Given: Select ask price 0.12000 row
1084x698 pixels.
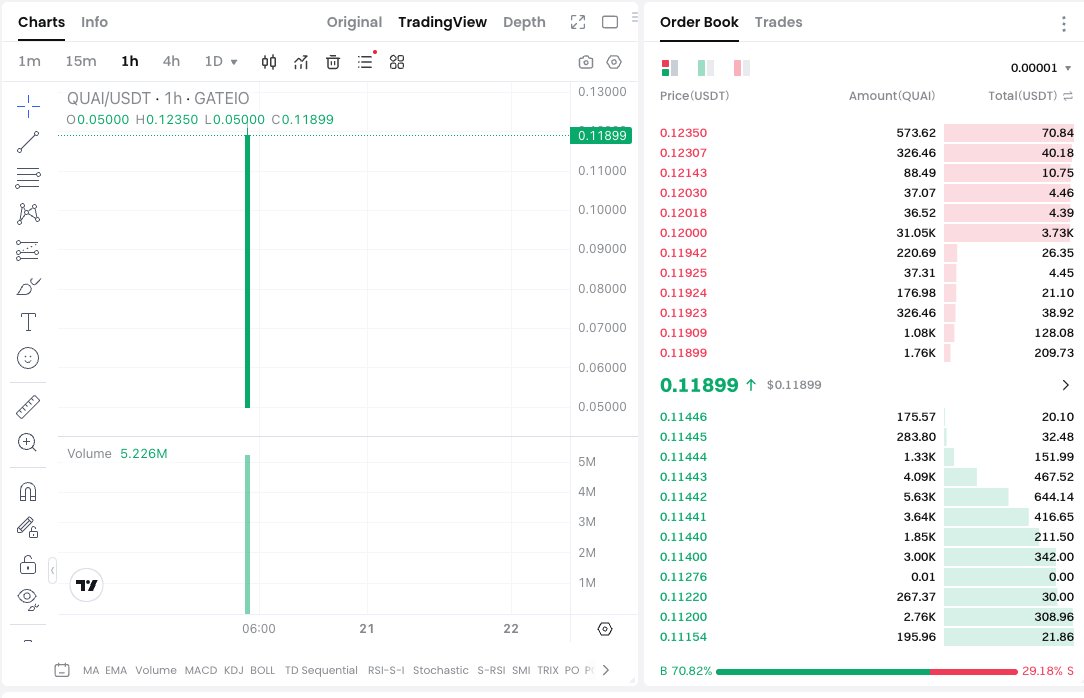Looking at the screenshot, I should tap(867, 233).
